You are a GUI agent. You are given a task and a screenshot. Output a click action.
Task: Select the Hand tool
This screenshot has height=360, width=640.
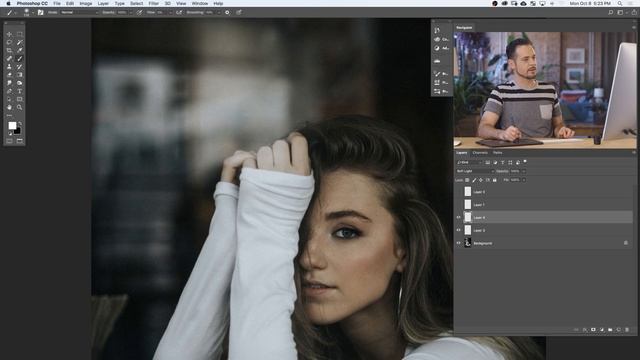9,107
